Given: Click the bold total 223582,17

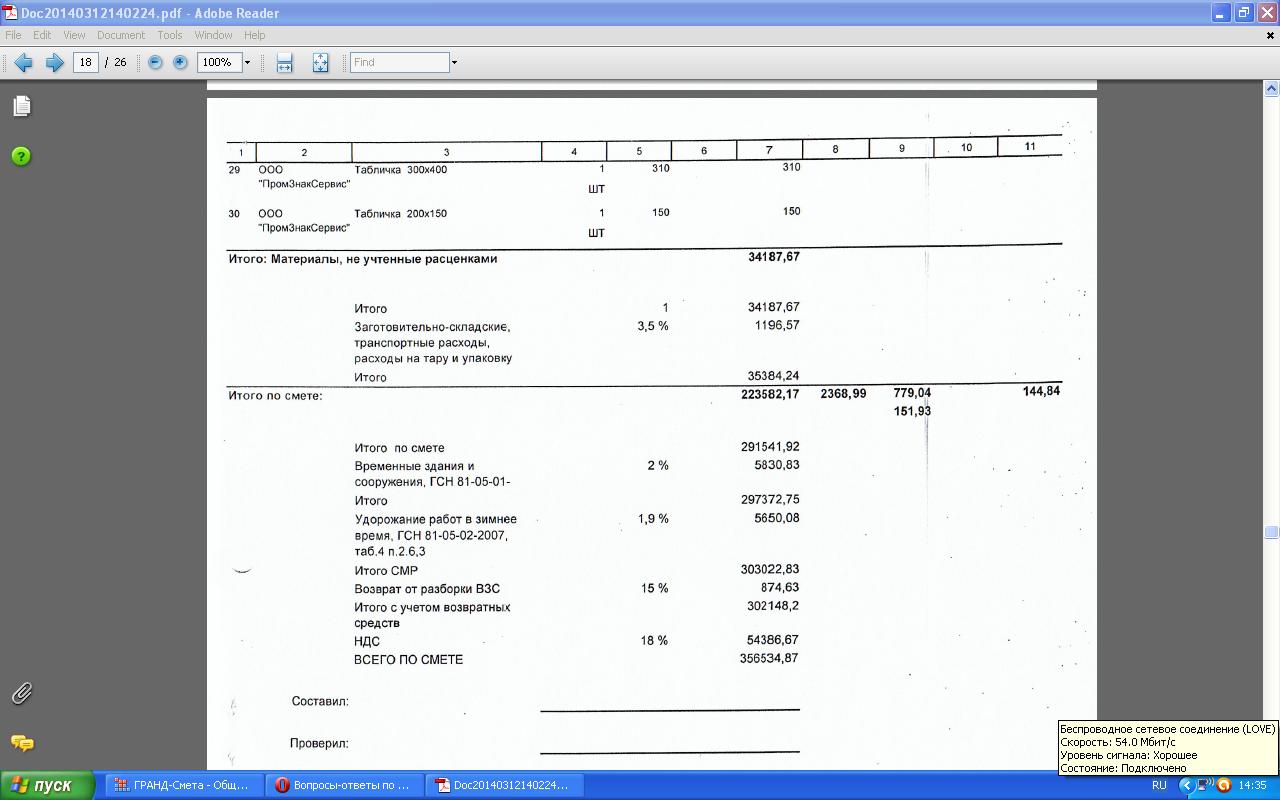Looking at the screenshot, I should (770, 394).
